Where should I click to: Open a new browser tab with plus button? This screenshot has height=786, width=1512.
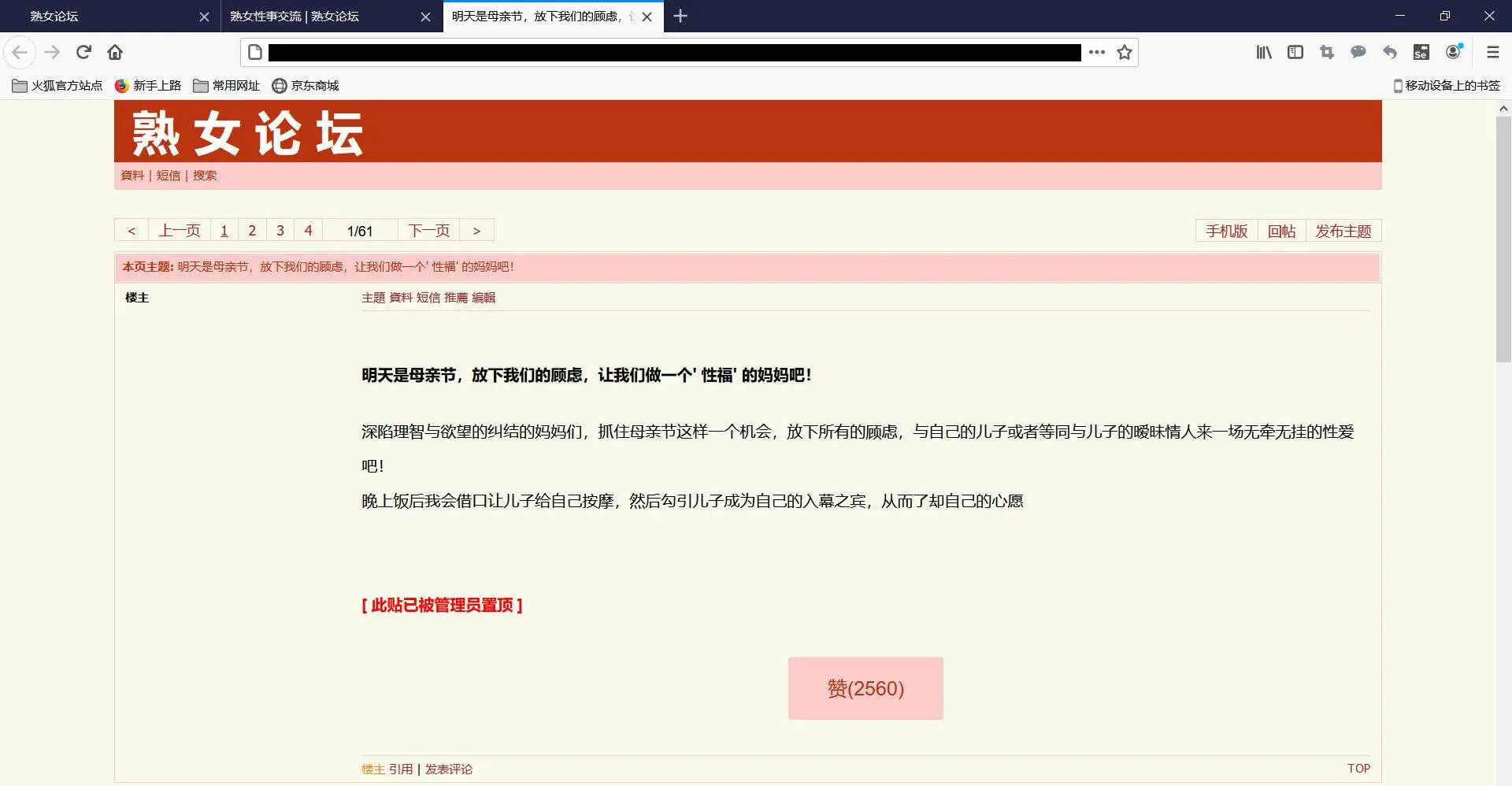tap(680, 16)
